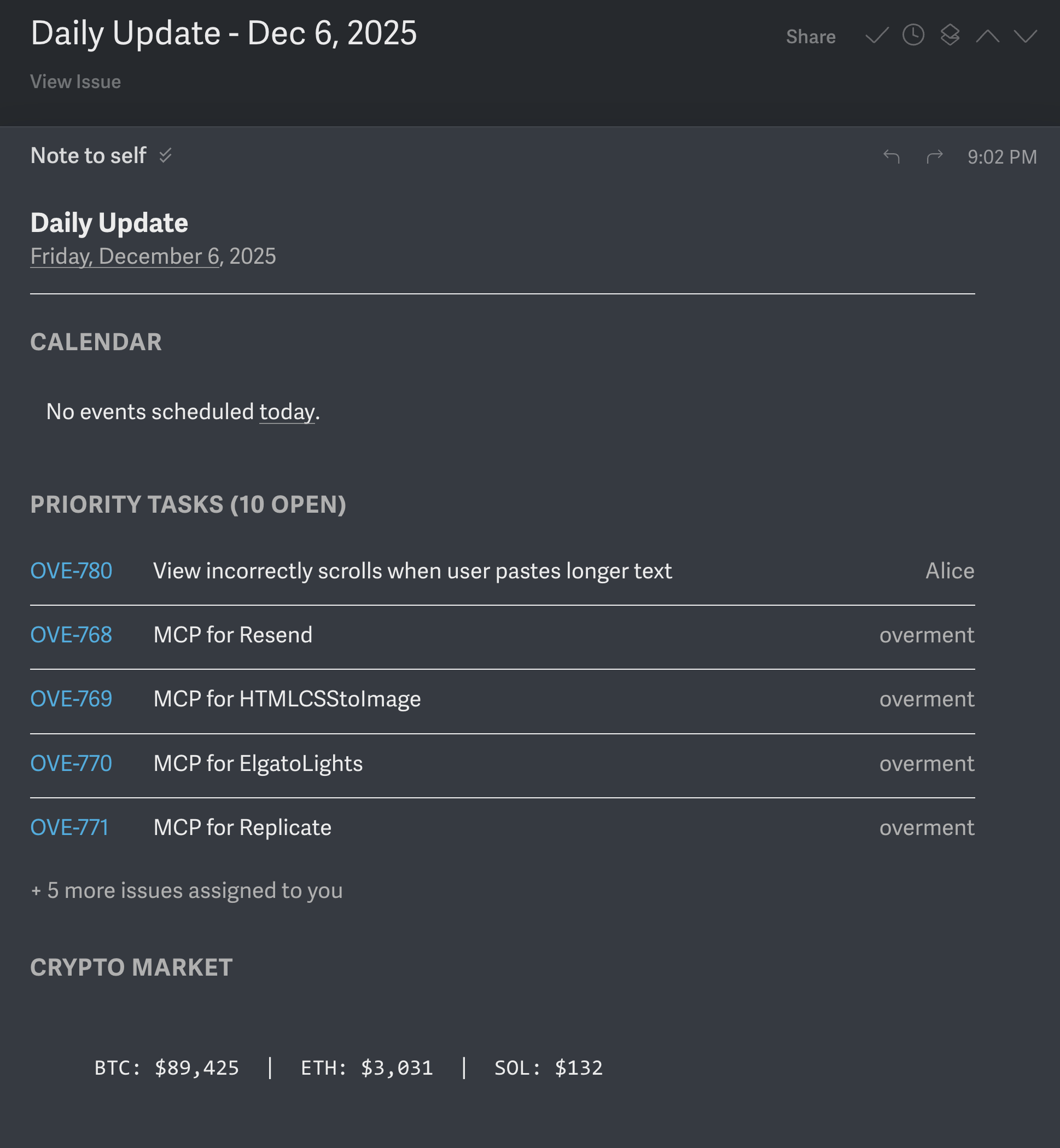Open issue OVE-771 link
This screenshot has height=1148, width=1060.
coord(69,827)
